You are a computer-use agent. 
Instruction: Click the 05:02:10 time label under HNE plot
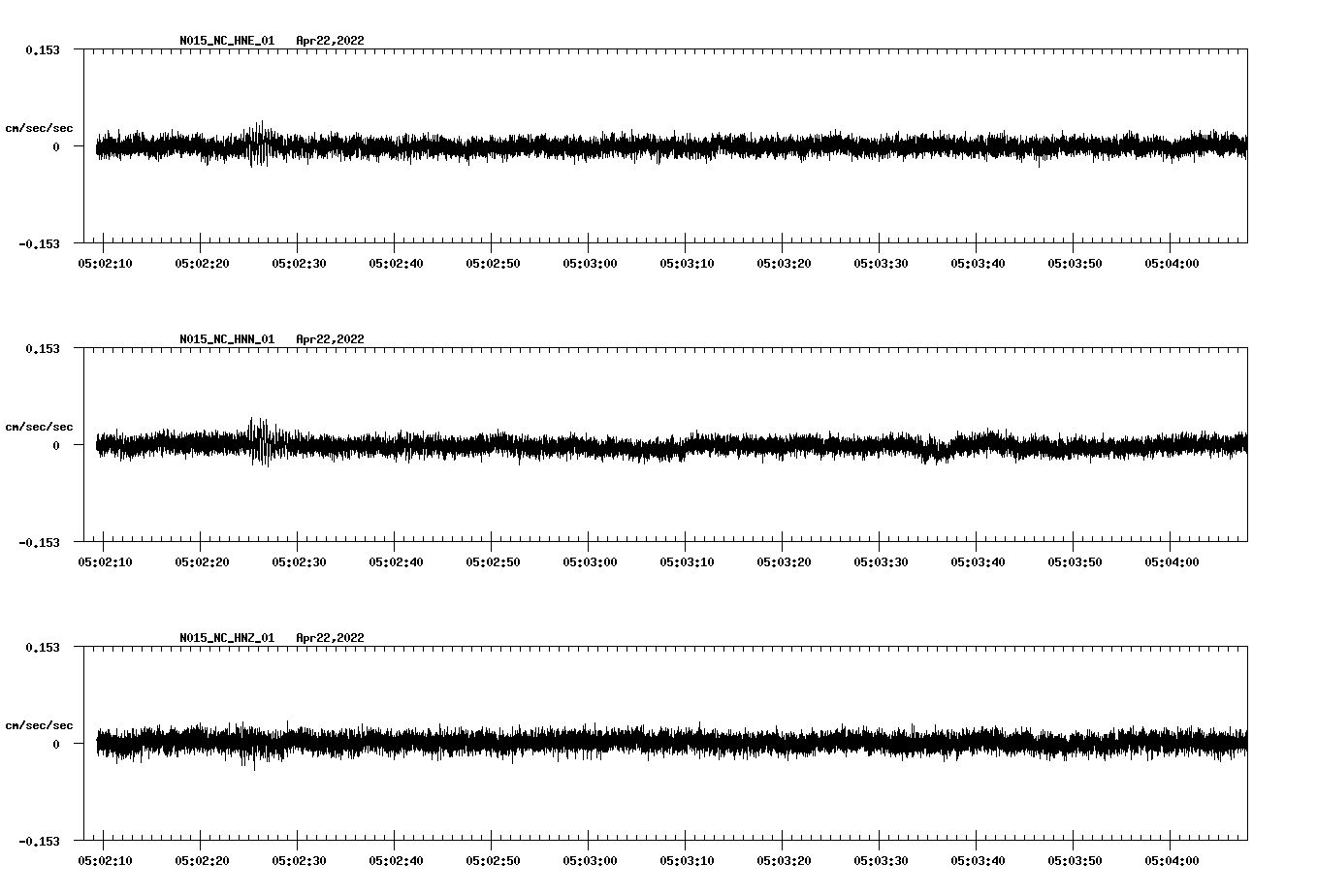click(x=105, y=263)
